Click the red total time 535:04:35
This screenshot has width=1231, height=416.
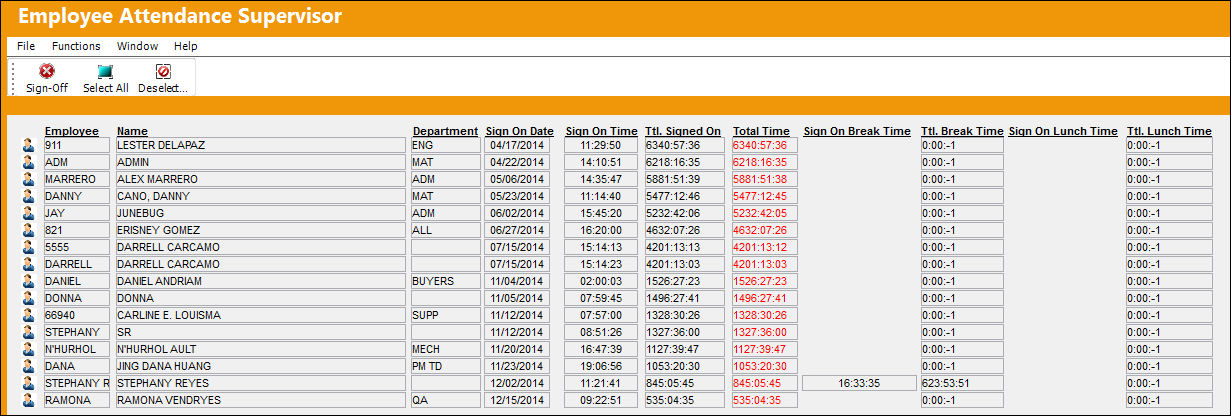[765, 400]
